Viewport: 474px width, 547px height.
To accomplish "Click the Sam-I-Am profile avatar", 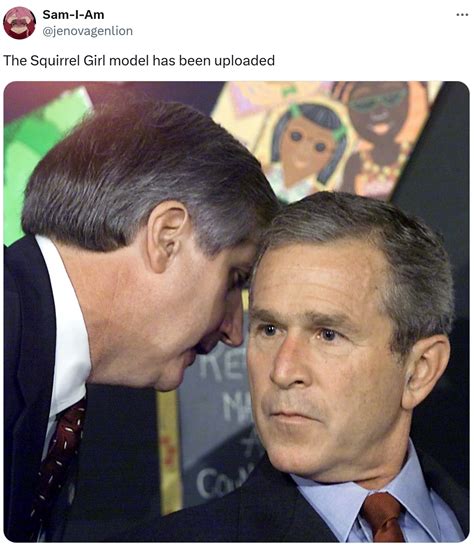I will tap(19, 23).
